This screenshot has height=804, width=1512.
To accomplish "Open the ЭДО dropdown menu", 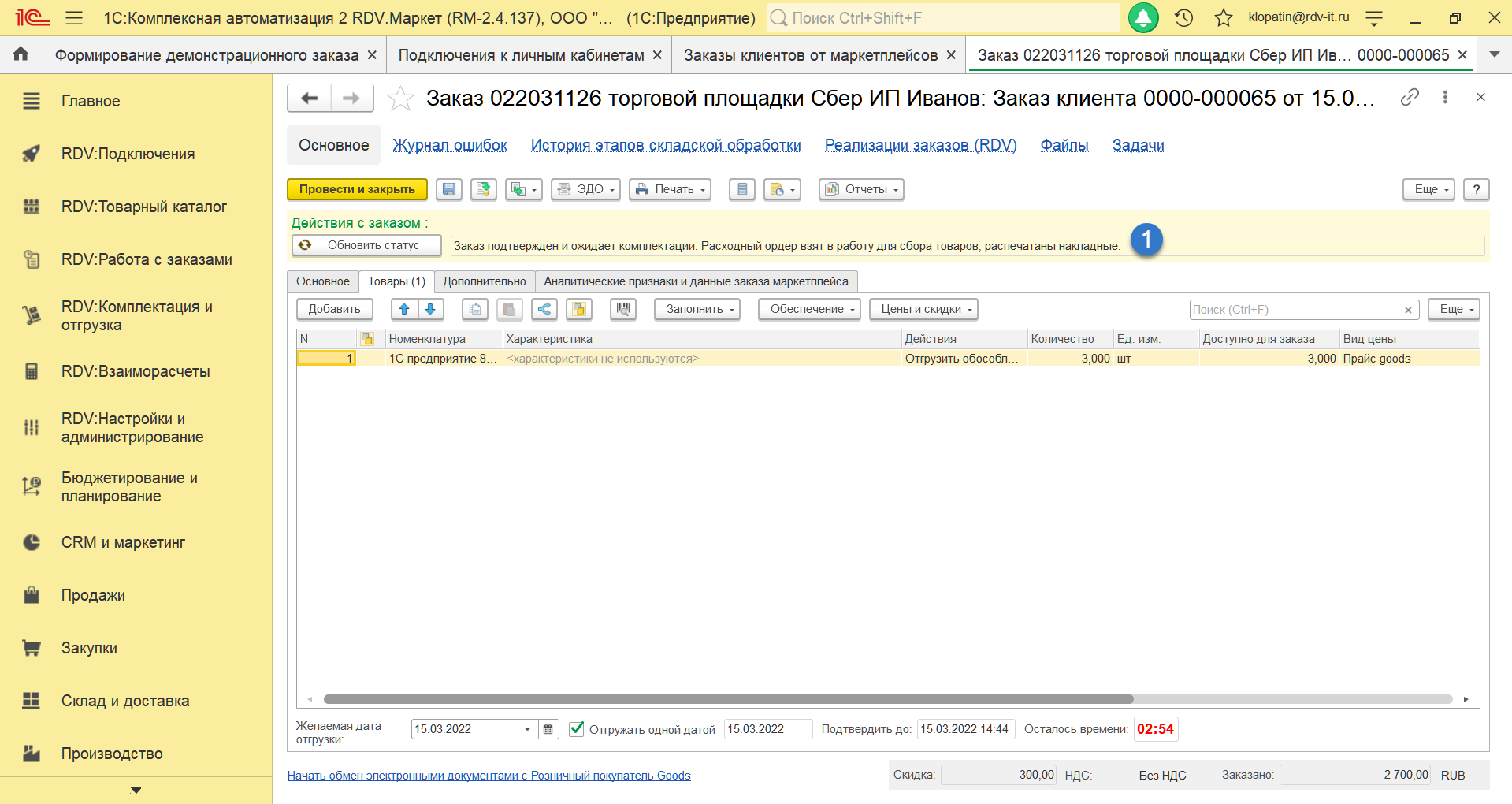I will pyautogui.click(x=585, y=189).
